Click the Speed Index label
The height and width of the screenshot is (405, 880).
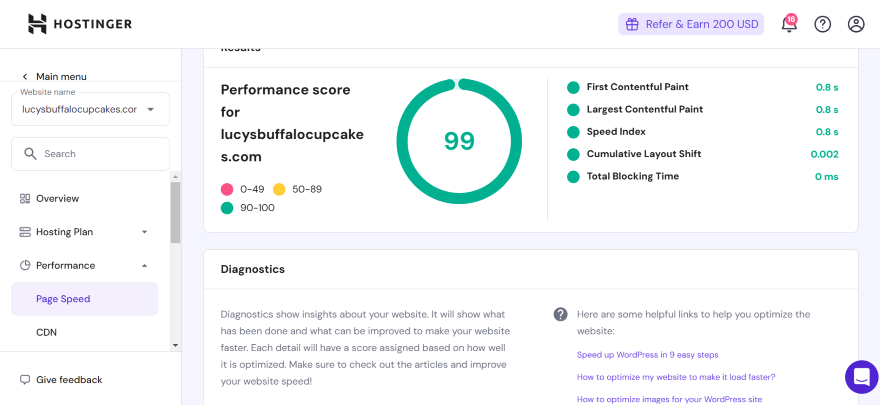[616, 132]
